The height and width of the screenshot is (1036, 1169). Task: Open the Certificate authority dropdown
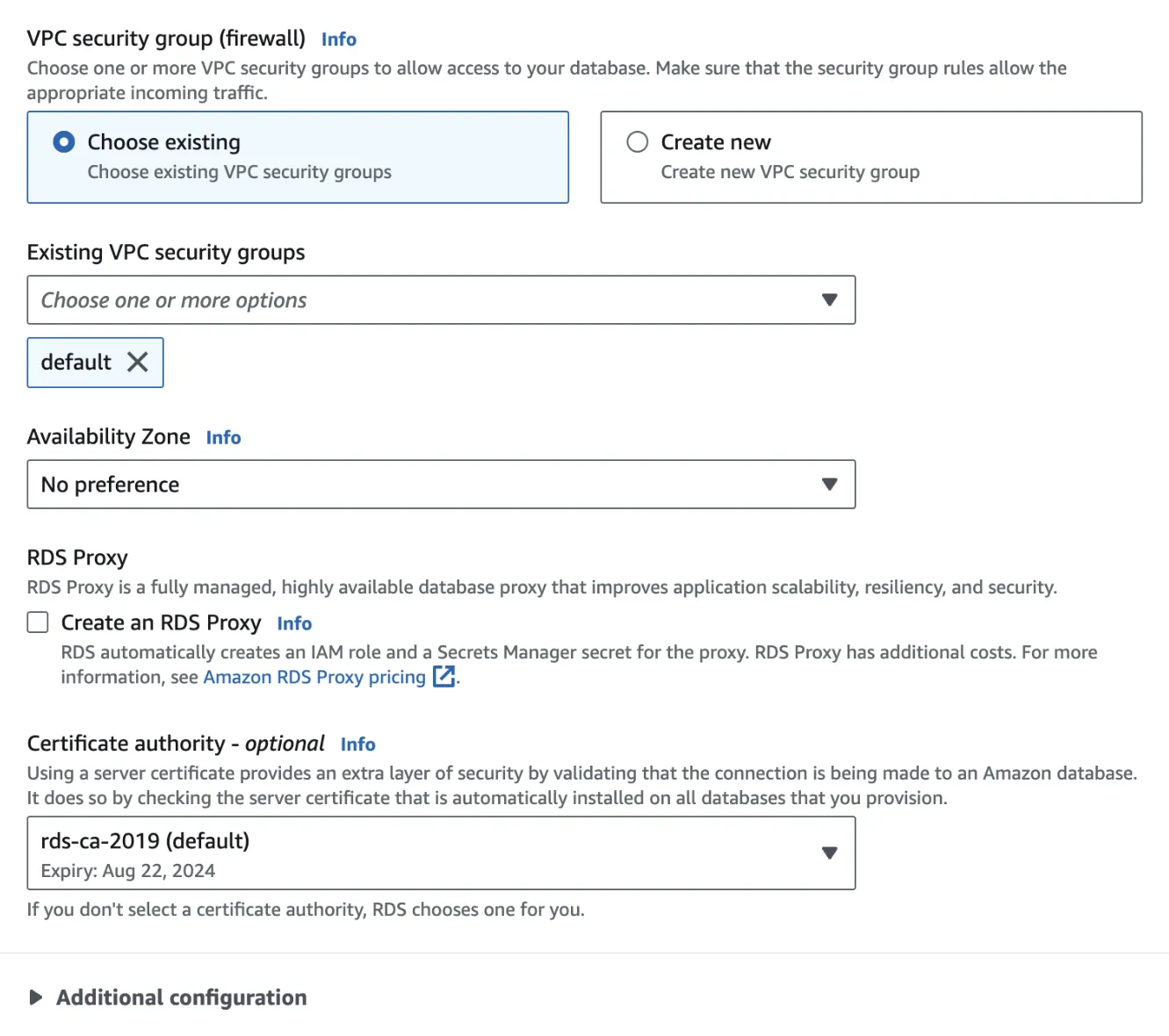coord(439,853)
